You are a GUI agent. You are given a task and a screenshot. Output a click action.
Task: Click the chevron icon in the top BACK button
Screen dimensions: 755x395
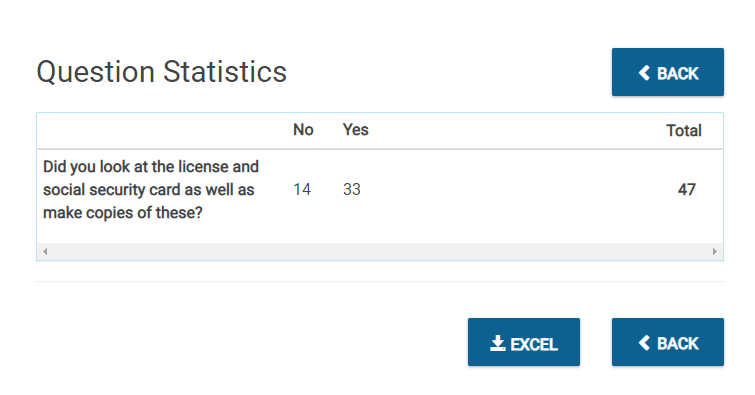point(644,73)
